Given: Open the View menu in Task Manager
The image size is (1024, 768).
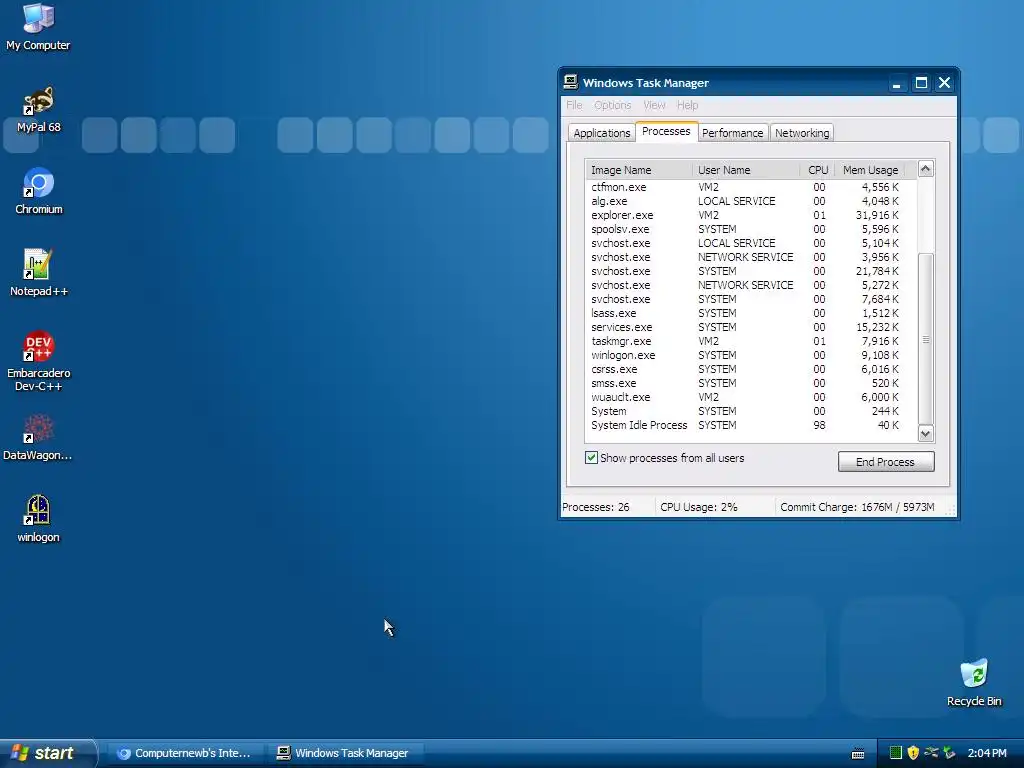Looking at the screenshot, I should coord(654,105).
